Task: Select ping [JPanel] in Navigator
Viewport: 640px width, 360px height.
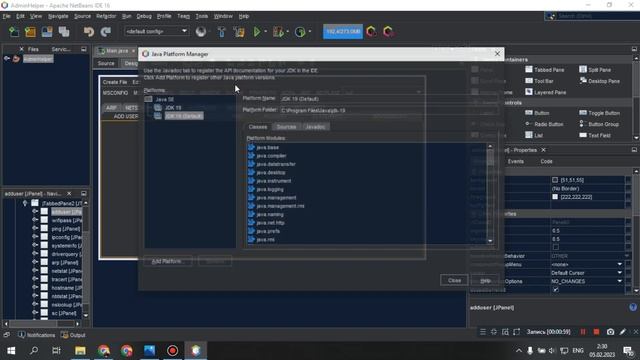Action: pos(65,229)
